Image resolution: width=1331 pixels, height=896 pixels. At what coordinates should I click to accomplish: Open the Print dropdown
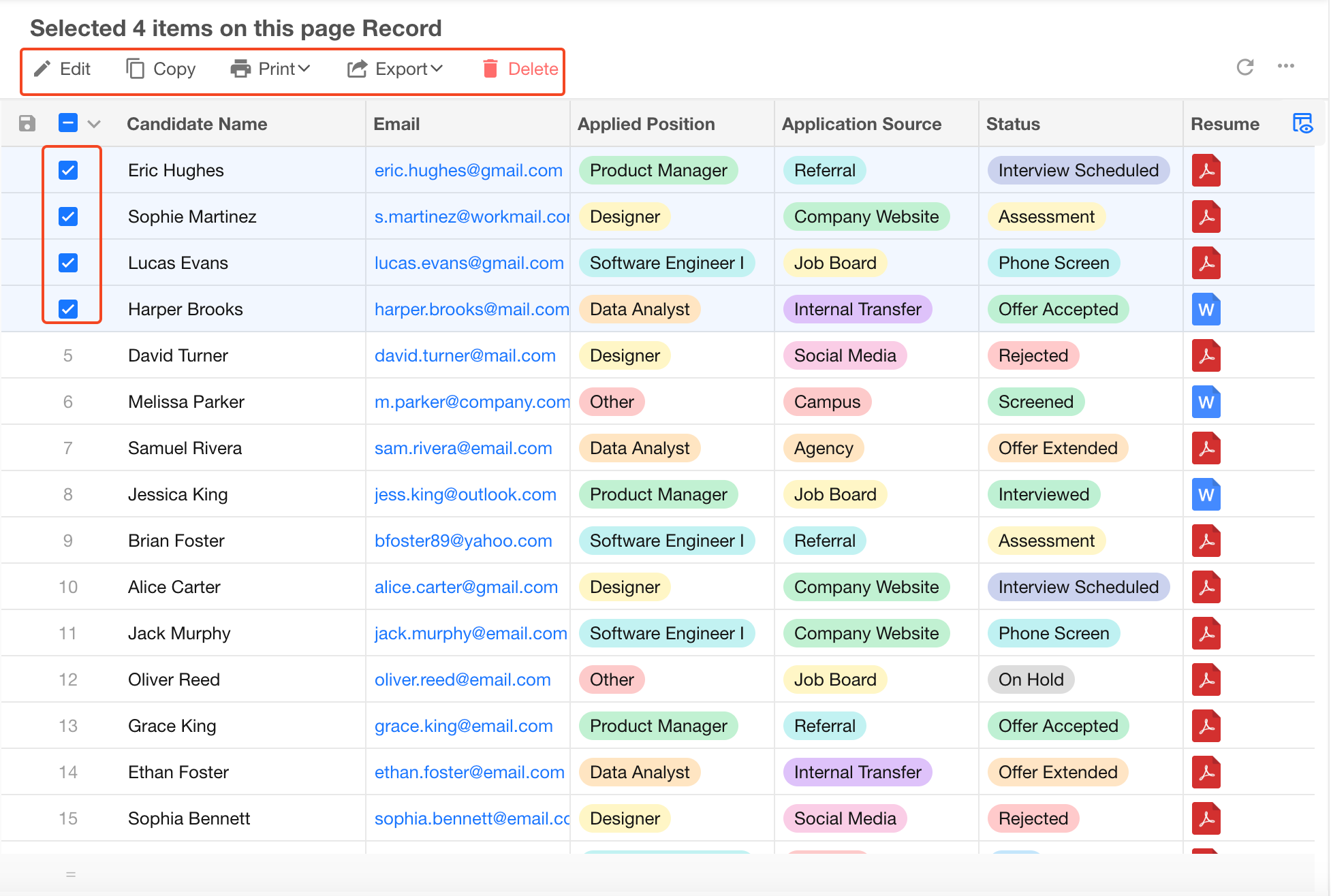tap(270, 69)
